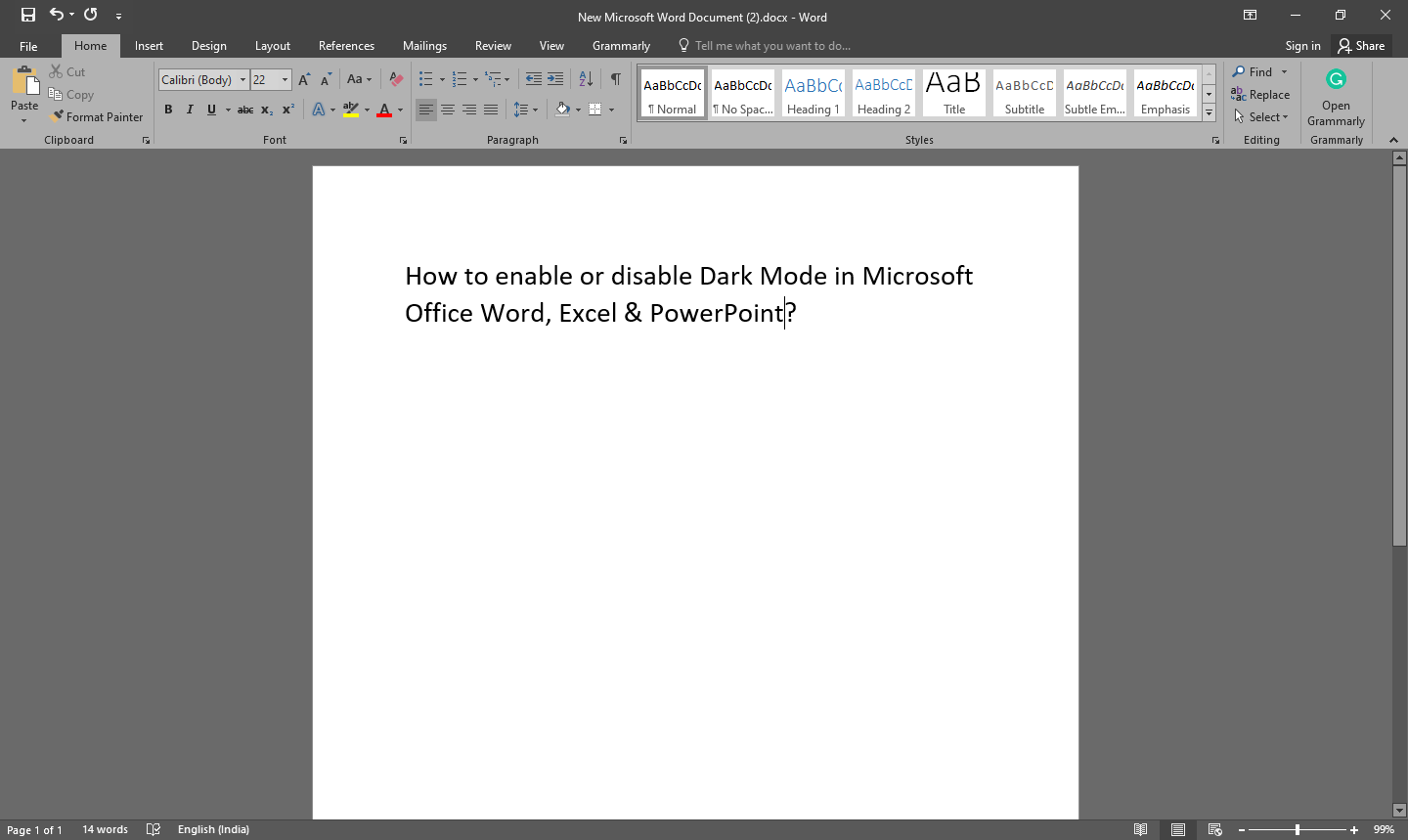Justify the paragraph text
This screenshot has width=1408, height=840.
click(x=491, y=110)
